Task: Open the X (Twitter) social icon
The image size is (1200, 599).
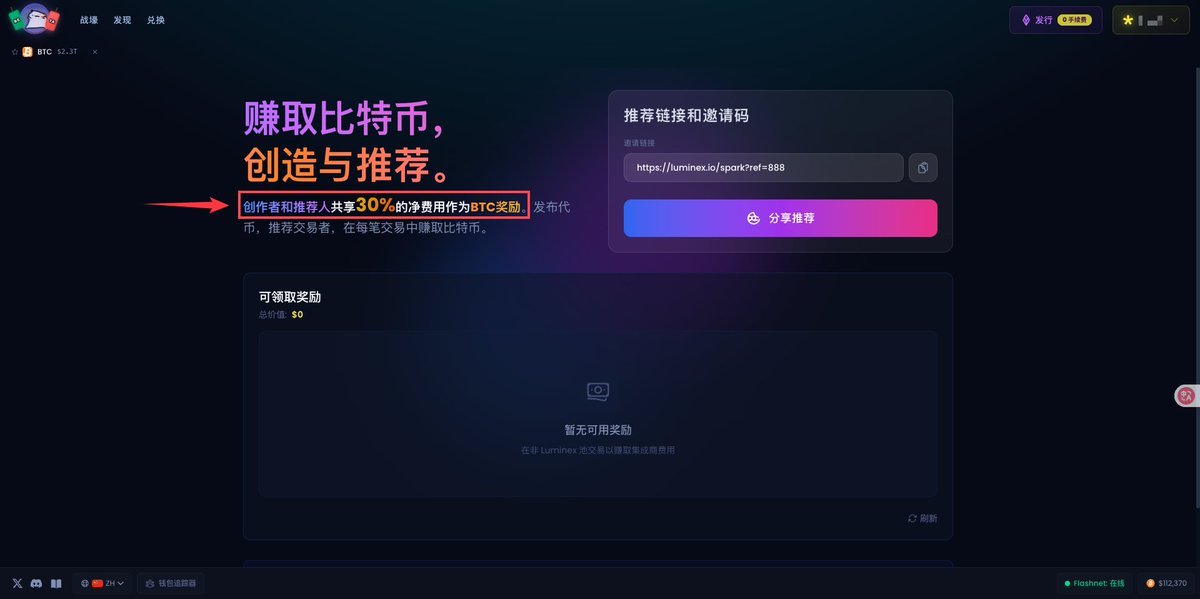Action: [x=17, y=583]
